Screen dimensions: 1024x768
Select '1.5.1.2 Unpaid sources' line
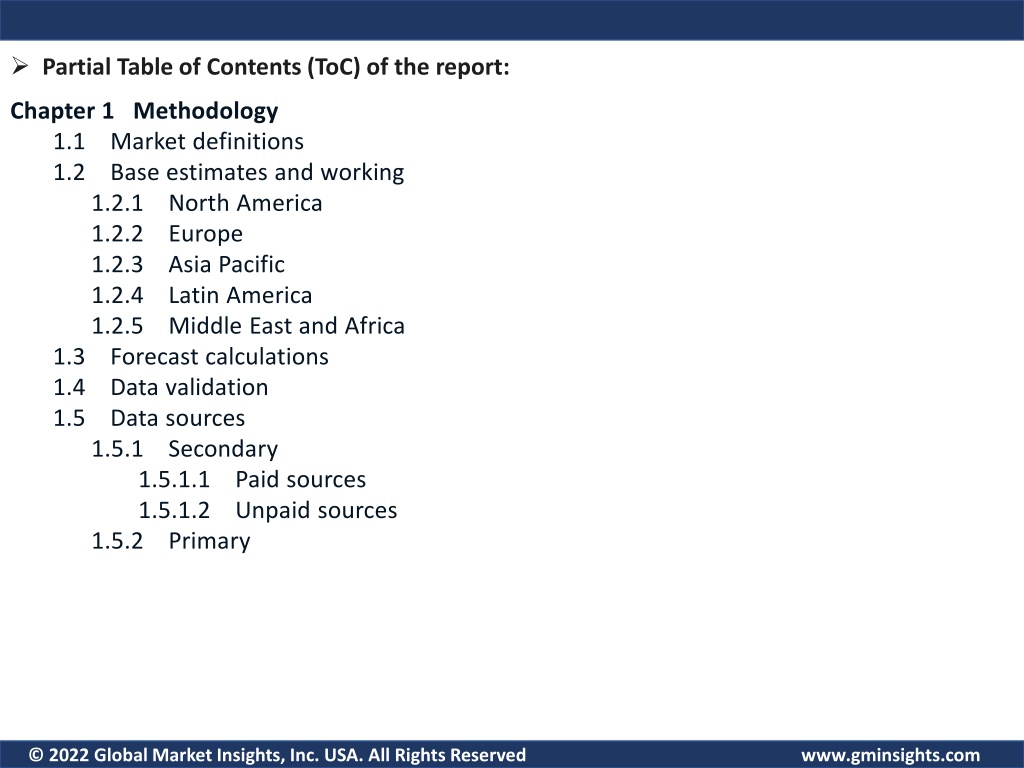pyautogui.click(x=268, y=510)
